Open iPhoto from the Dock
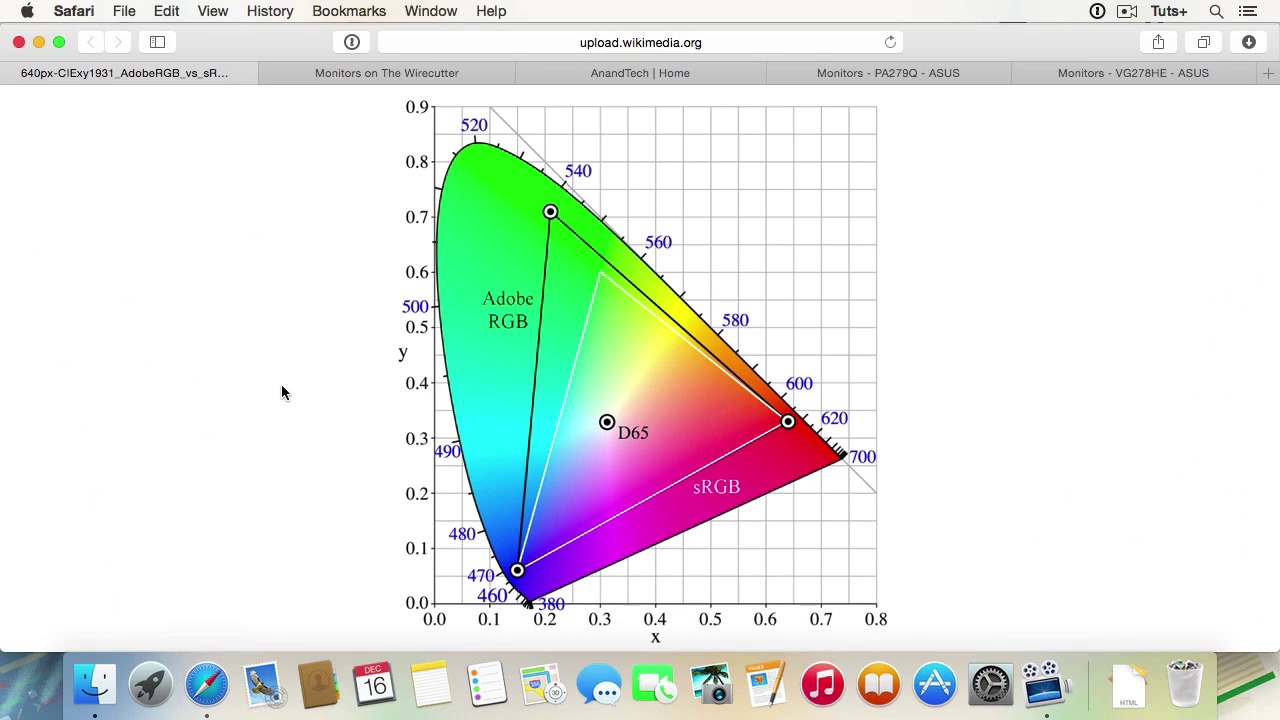1280x720 pixels. pyautogui.click(x=711, y=685)
